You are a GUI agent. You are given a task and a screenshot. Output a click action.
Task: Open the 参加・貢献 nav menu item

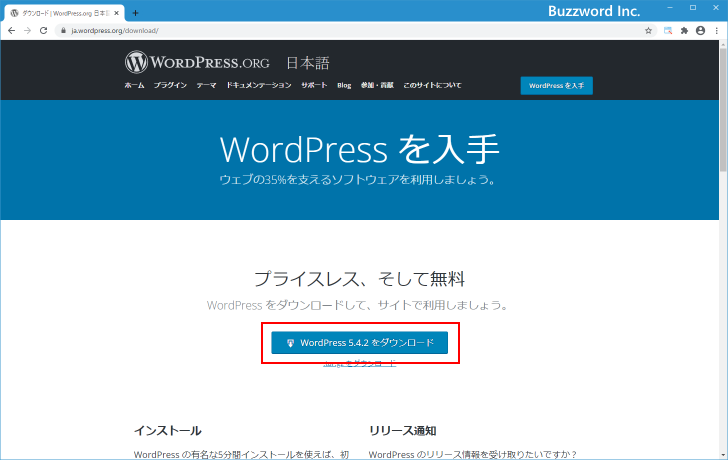click(377, 85)
